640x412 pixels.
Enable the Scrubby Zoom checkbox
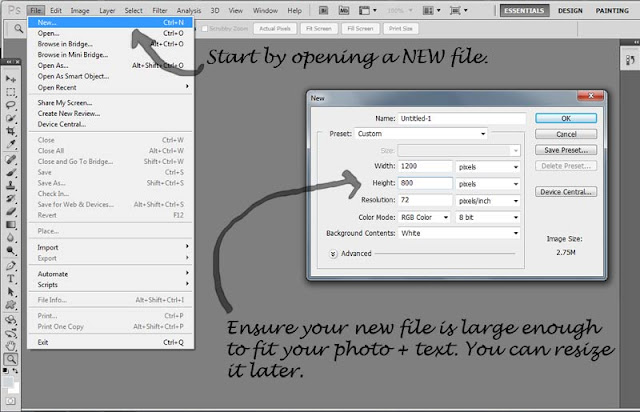tap(205, 29)
